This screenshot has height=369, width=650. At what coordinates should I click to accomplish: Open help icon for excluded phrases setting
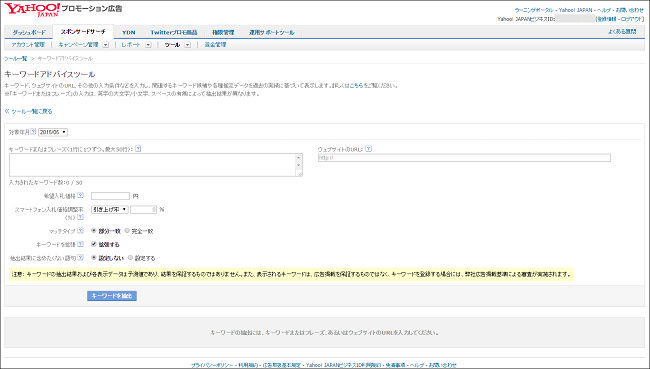tap(80, 257)
